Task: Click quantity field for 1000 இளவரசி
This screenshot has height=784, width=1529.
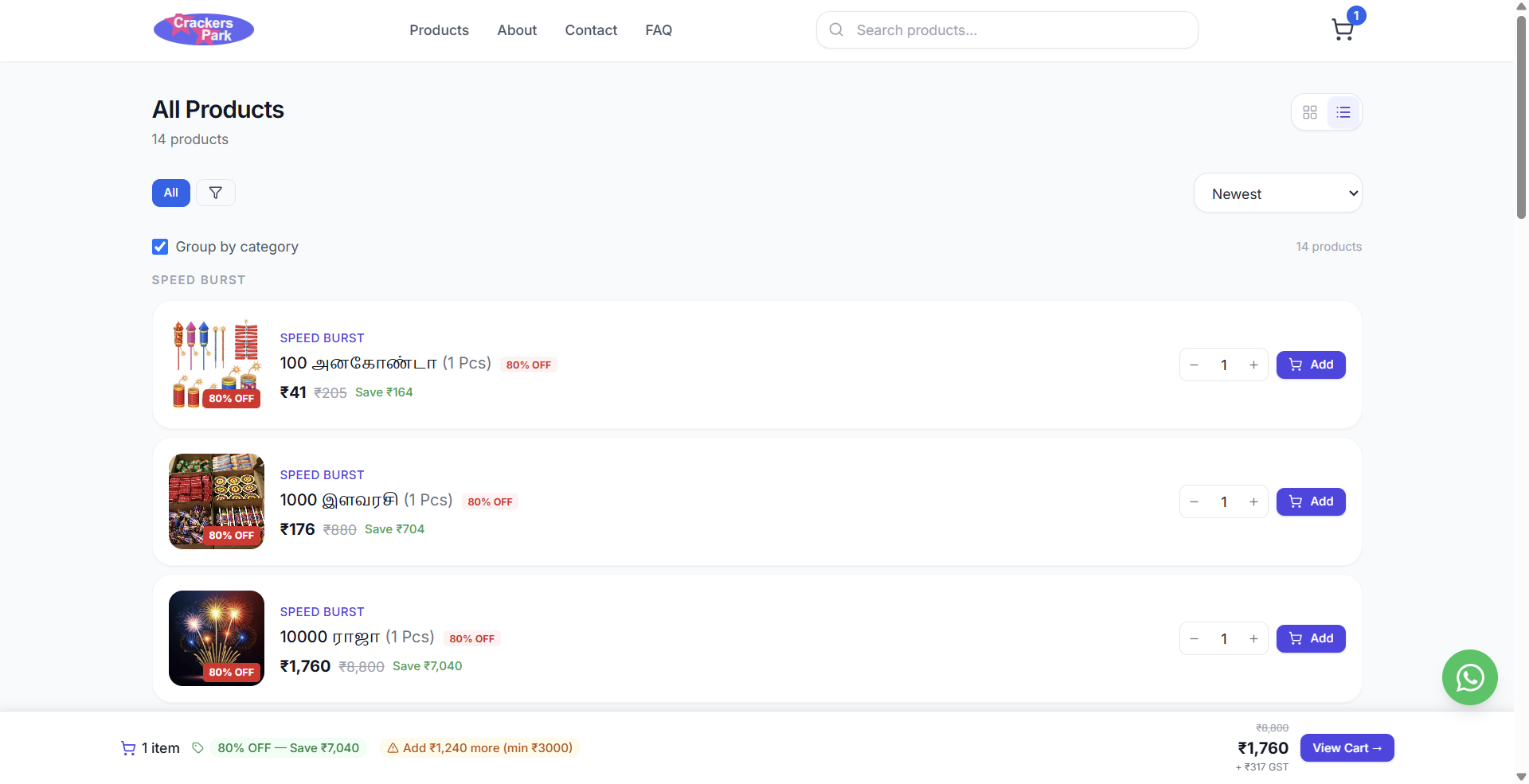Action: point(1224,502)
